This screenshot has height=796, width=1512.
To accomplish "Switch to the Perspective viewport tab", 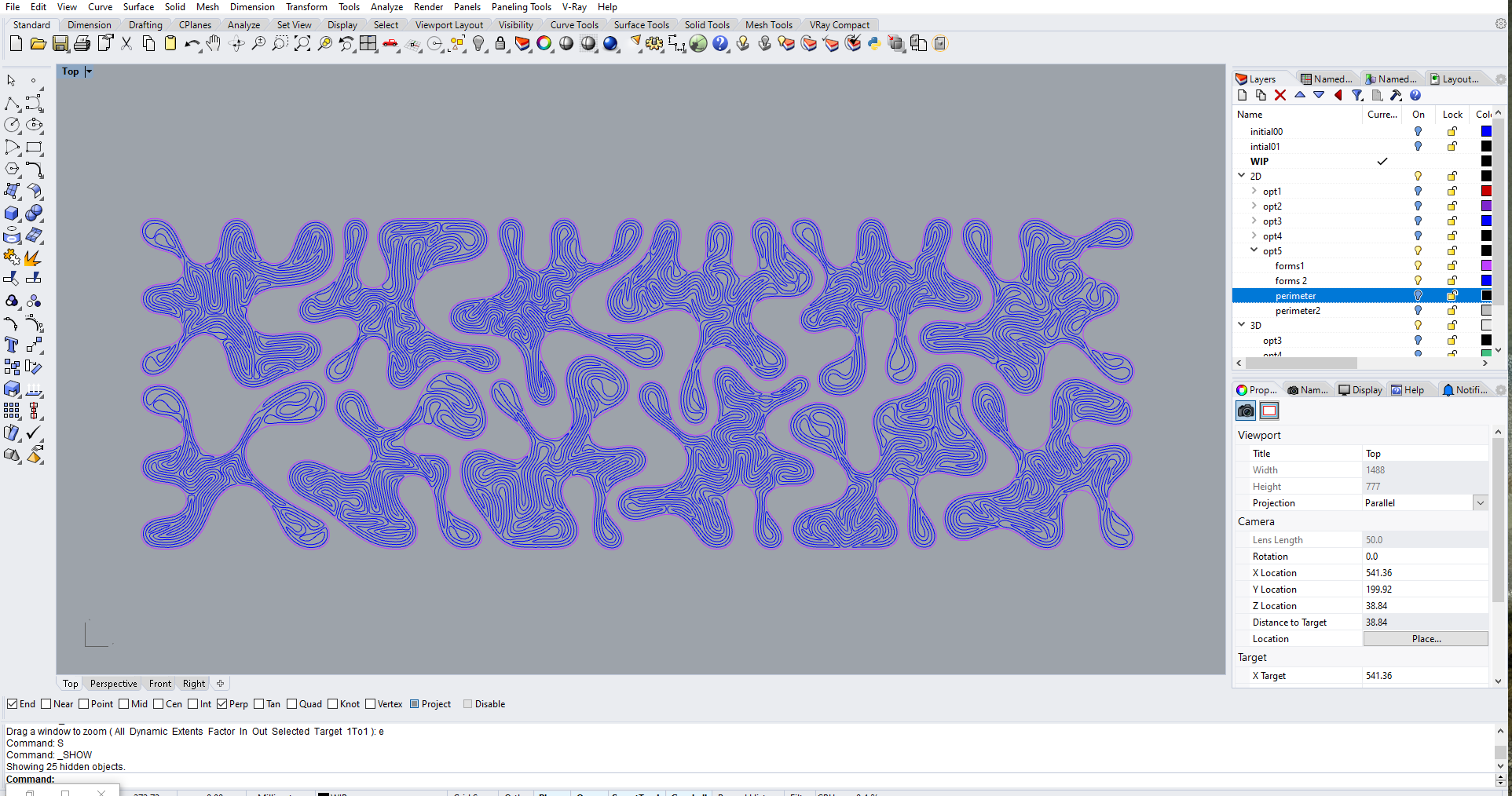I will click(x=113, y=684).
